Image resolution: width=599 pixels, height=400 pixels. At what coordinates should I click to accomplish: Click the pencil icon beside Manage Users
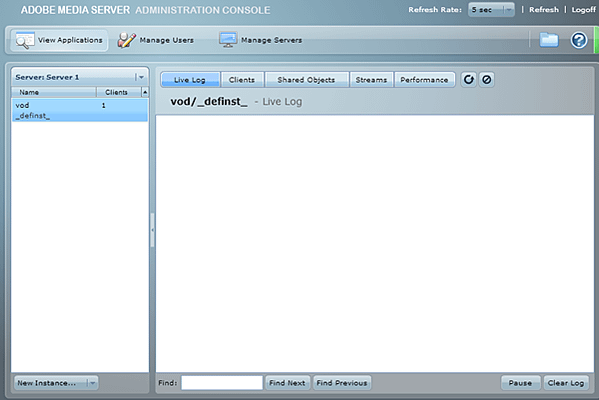[x=126, y=40]
